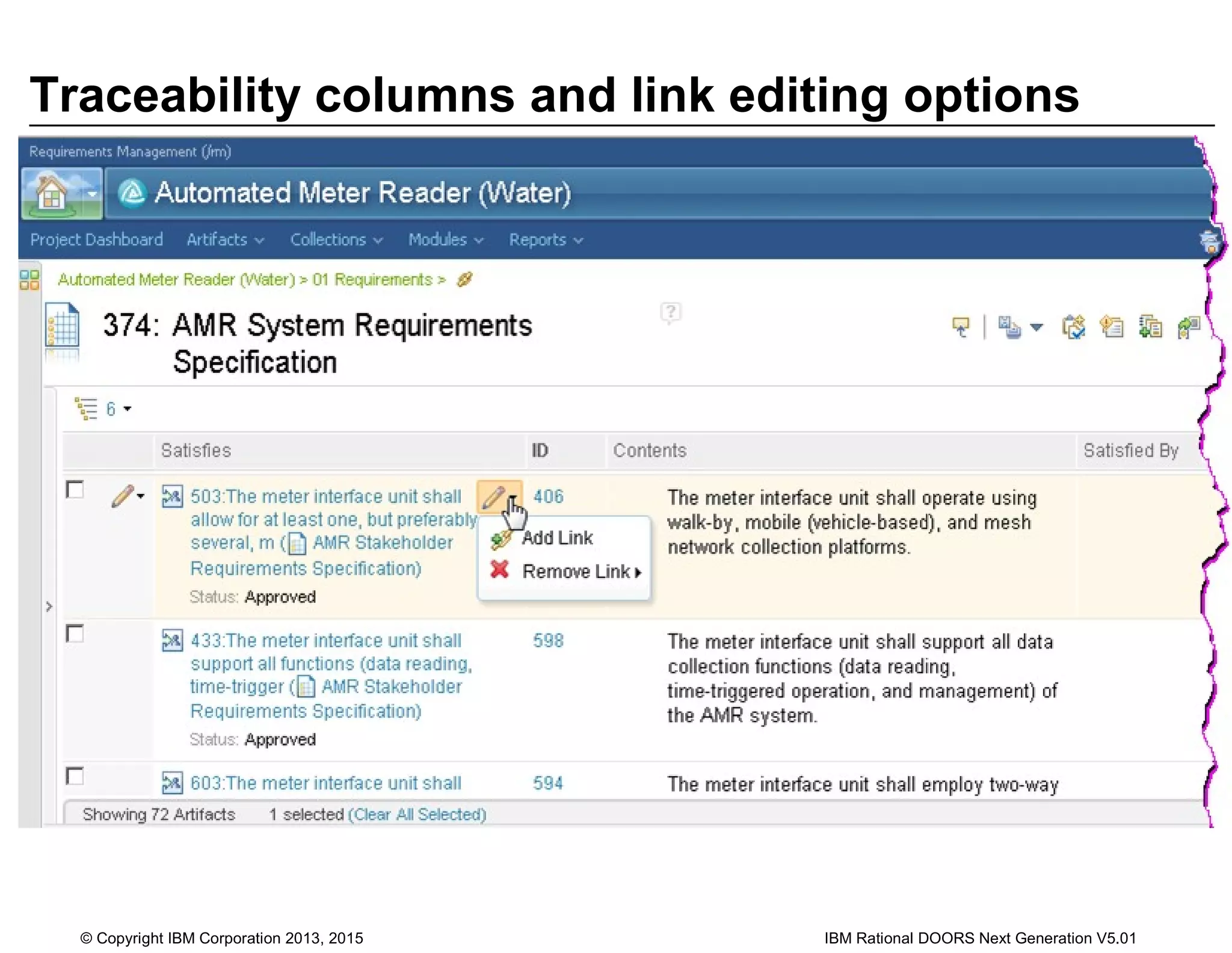Click the grid view icon left of breadcrumb
The height and width of the screenshot is (953, 1232).
tap(29, 280)
